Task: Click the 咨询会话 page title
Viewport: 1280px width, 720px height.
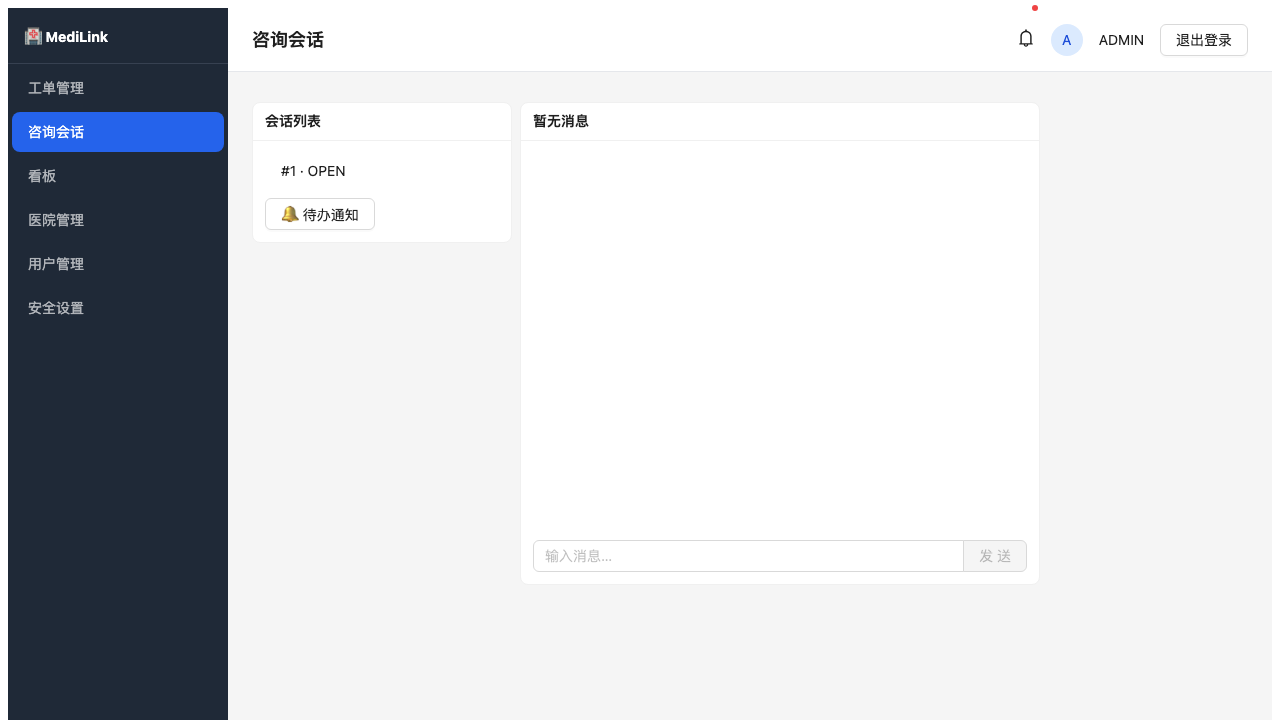Action: coord(288,40)
